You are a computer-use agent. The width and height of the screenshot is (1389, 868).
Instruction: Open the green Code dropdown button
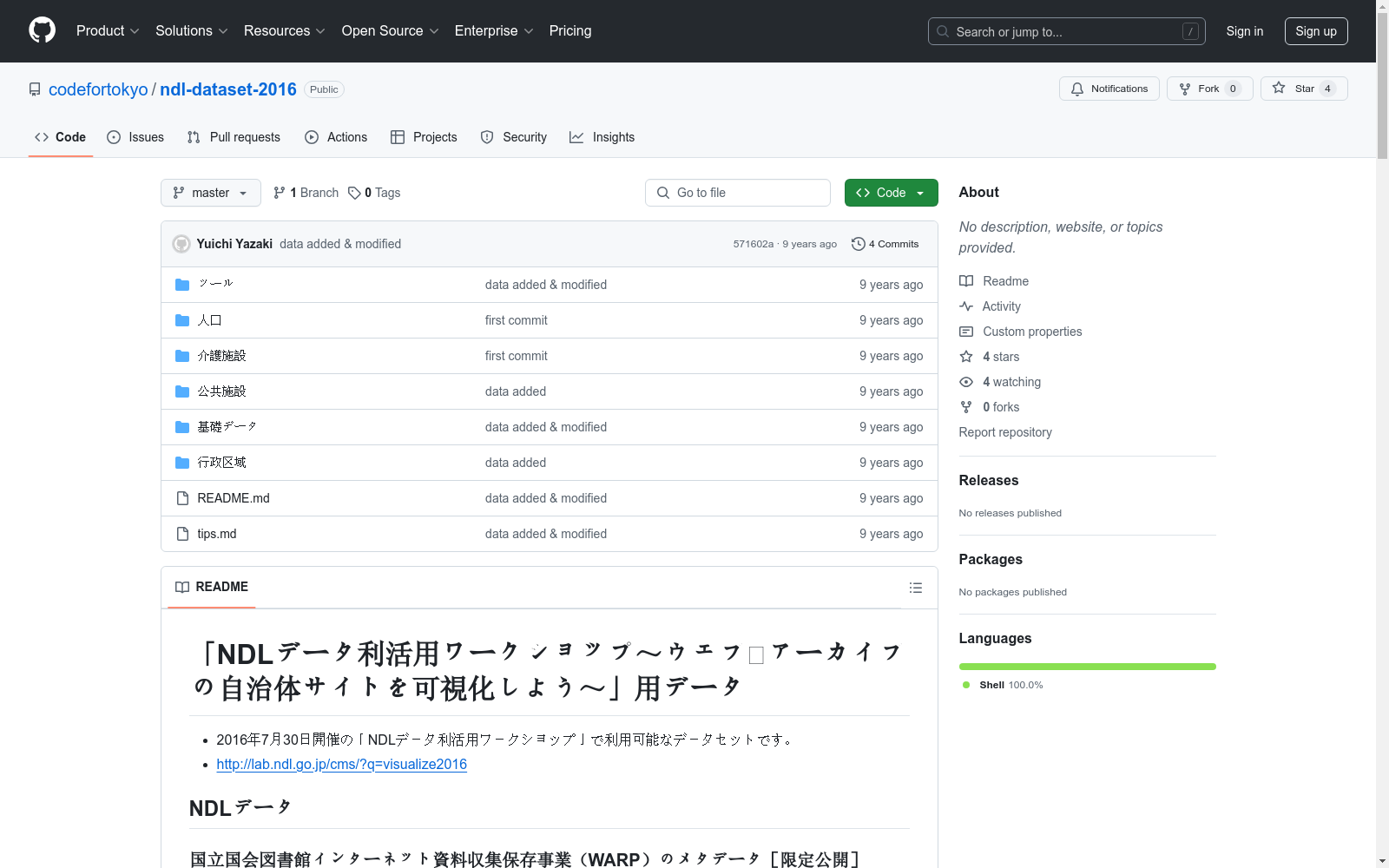[891, 193]
